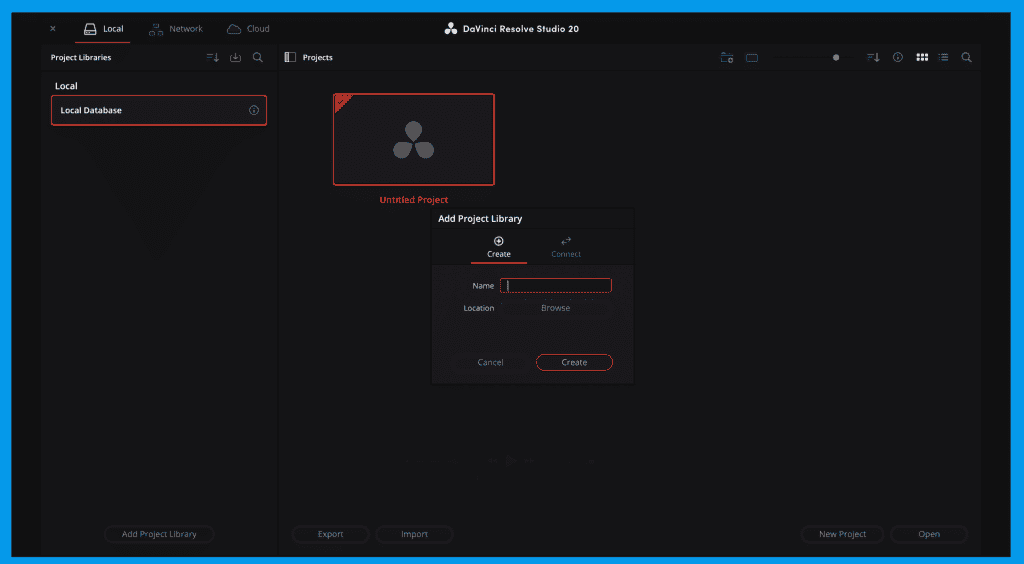Show info for Local Database
Viewport: 1024px width, 564px height.
click(x=254, y=110)
